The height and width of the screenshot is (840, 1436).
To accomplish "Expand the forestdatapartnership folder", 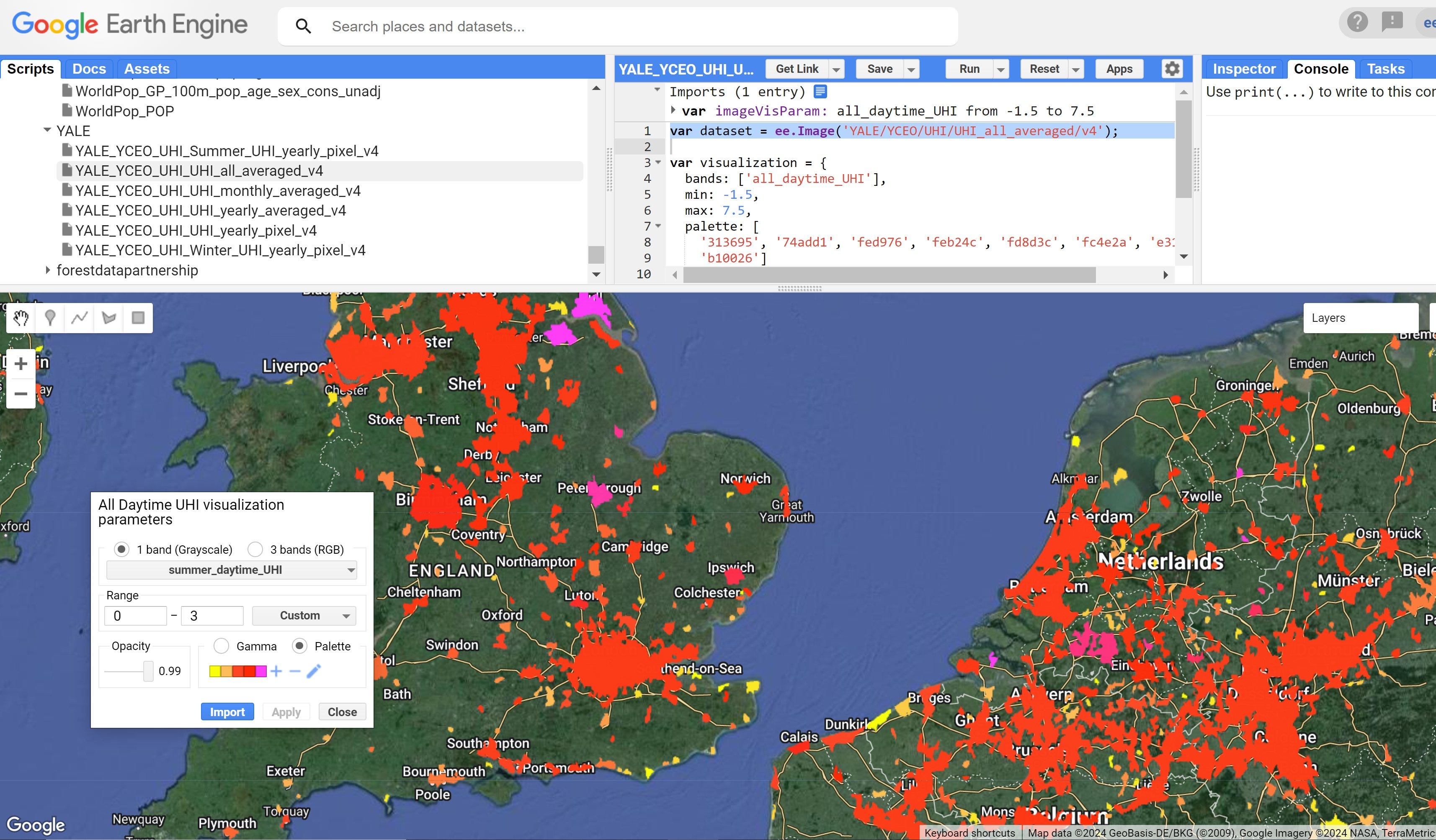I will point(48,270).
